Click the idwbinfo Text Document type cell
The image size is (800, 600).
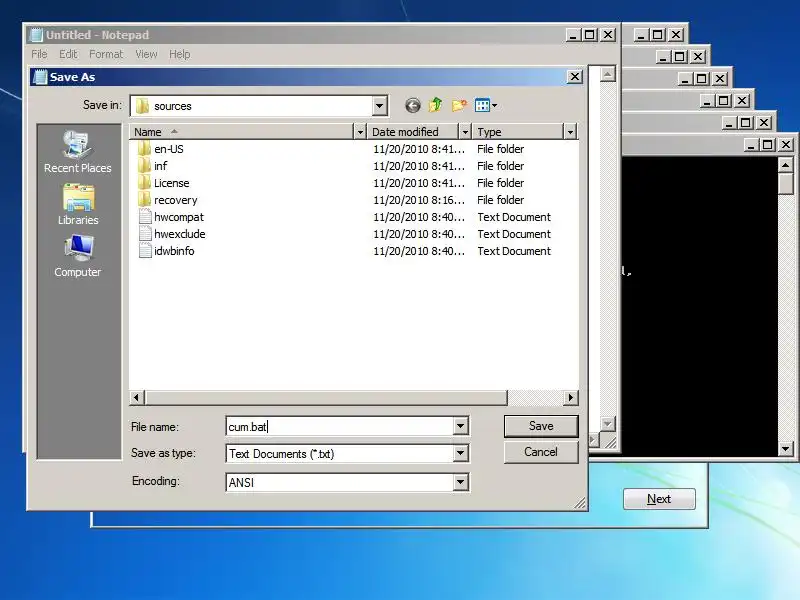tap(514, 251)
